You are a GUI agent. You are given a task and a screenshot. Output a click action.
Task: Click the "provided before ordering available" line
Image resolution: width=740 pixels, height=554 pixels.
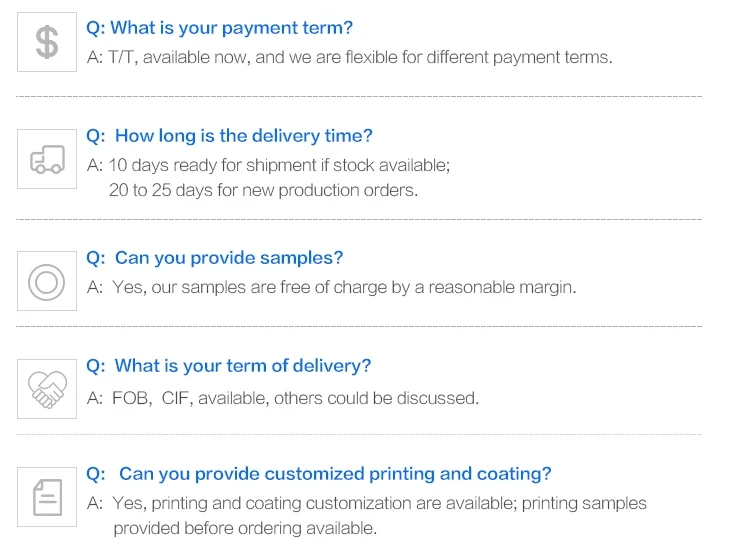pos(245,528)
